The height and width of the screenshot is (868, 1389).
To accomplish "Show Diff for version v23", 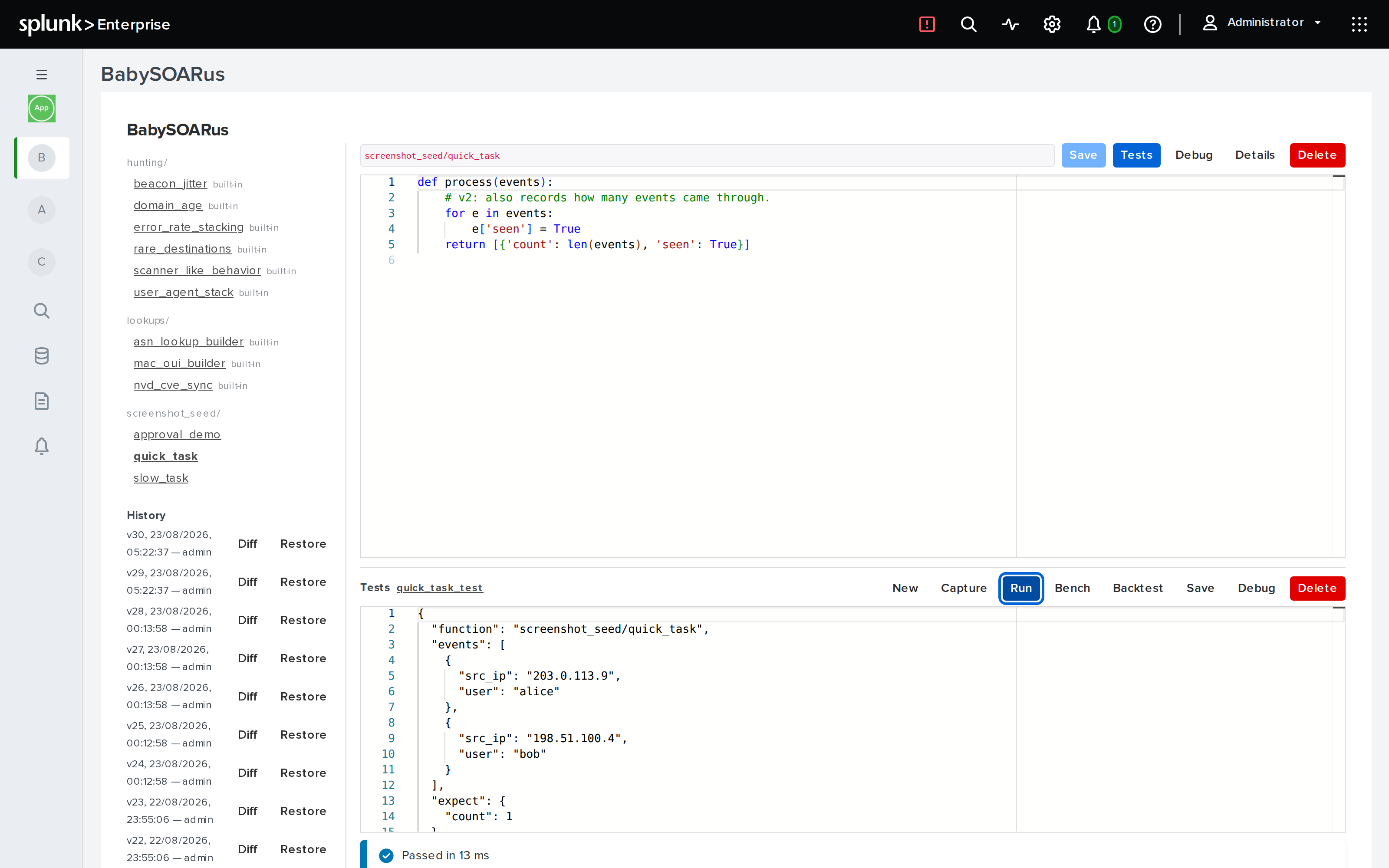I will (247, 811).
